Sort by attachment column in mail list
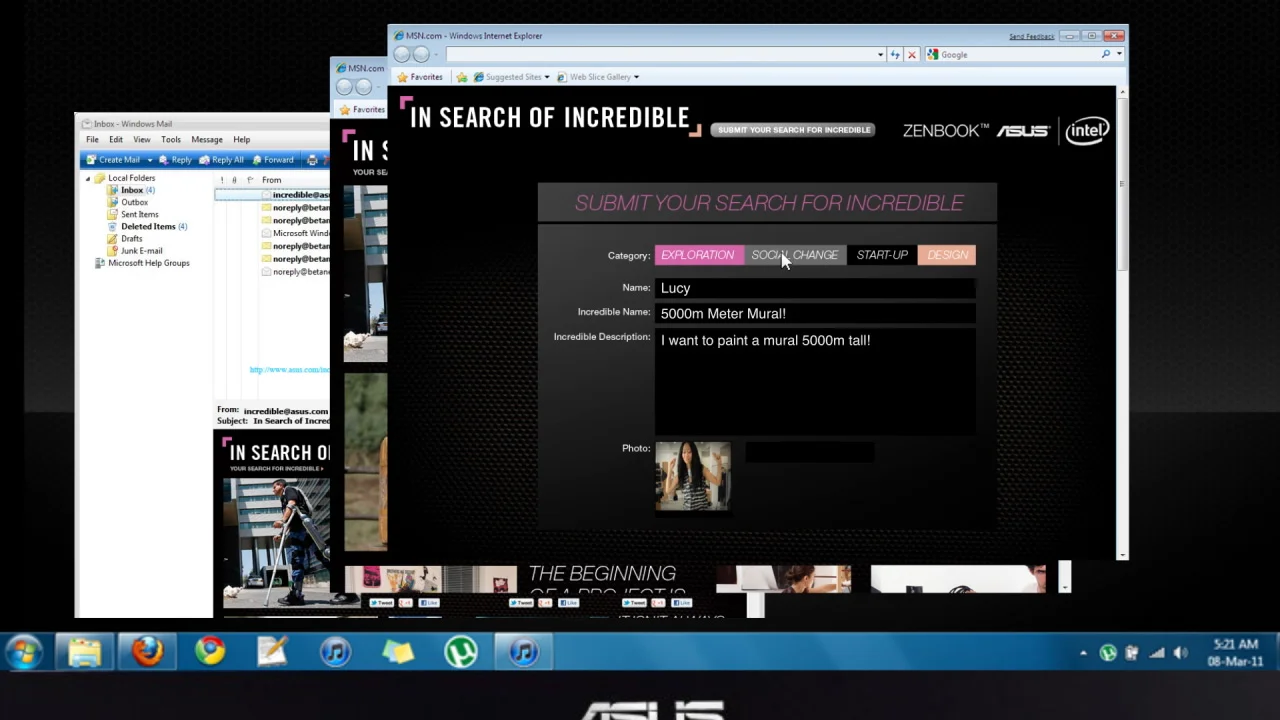 point(236,180)
